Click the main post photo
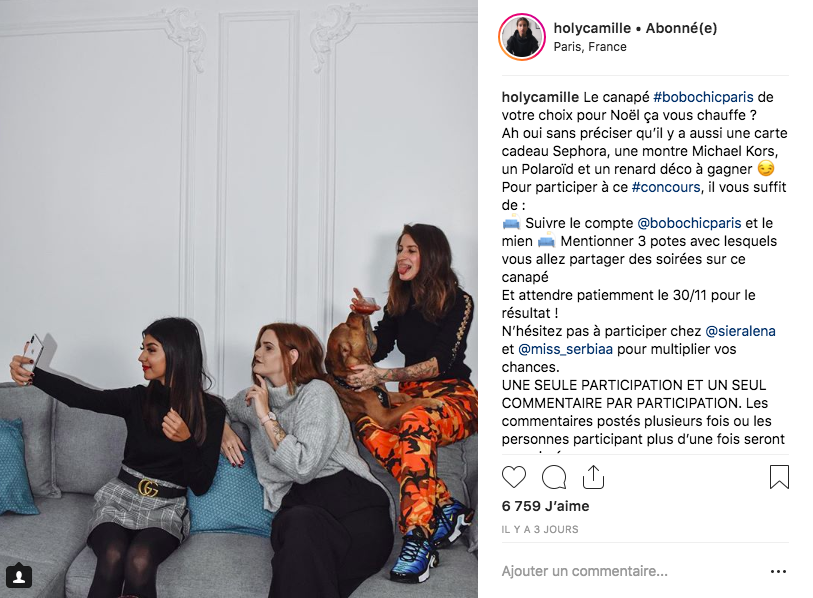 point(239,299)
